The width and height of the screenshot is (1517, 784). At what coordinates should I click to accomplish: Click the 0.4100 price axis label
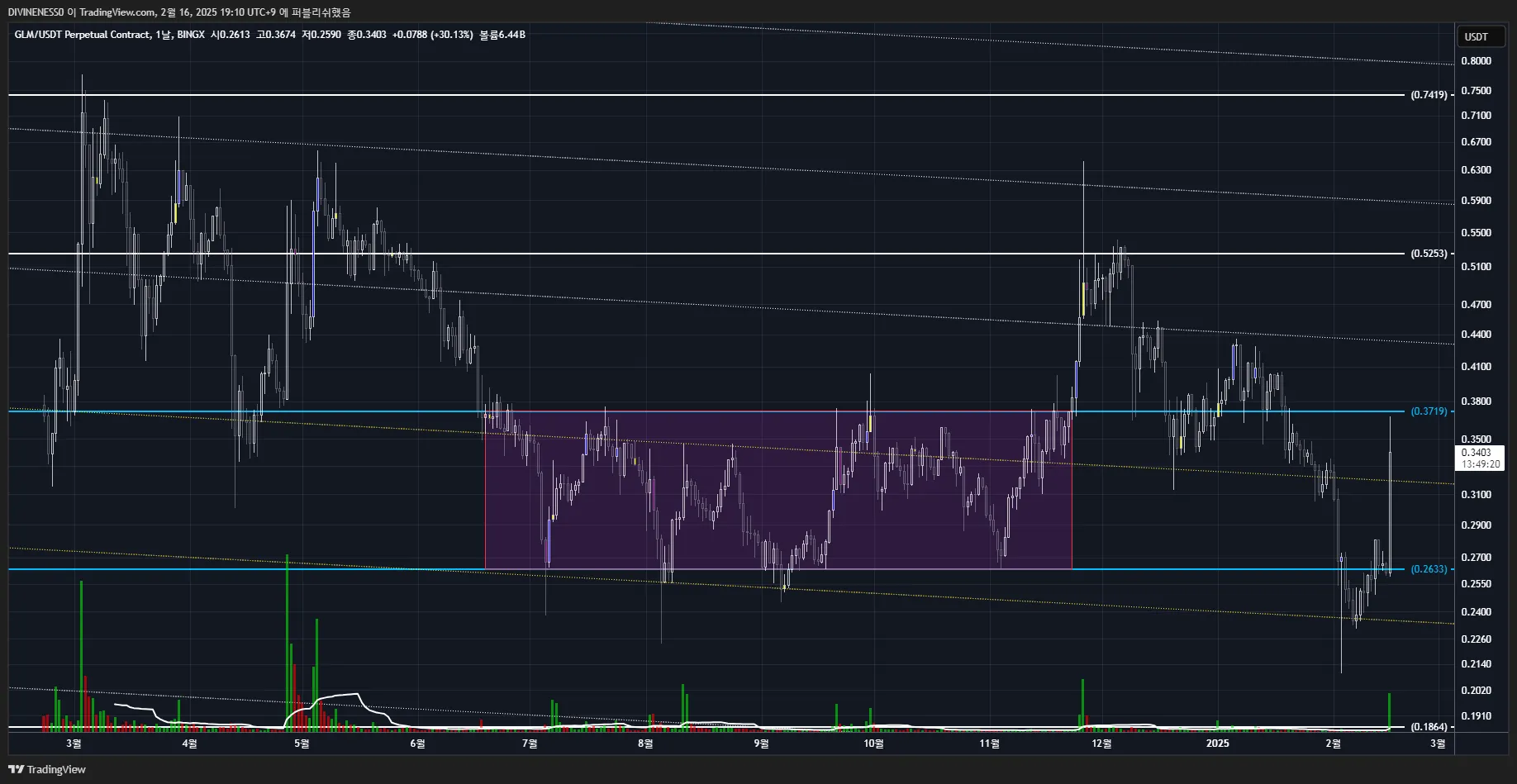click(1477, 367)
